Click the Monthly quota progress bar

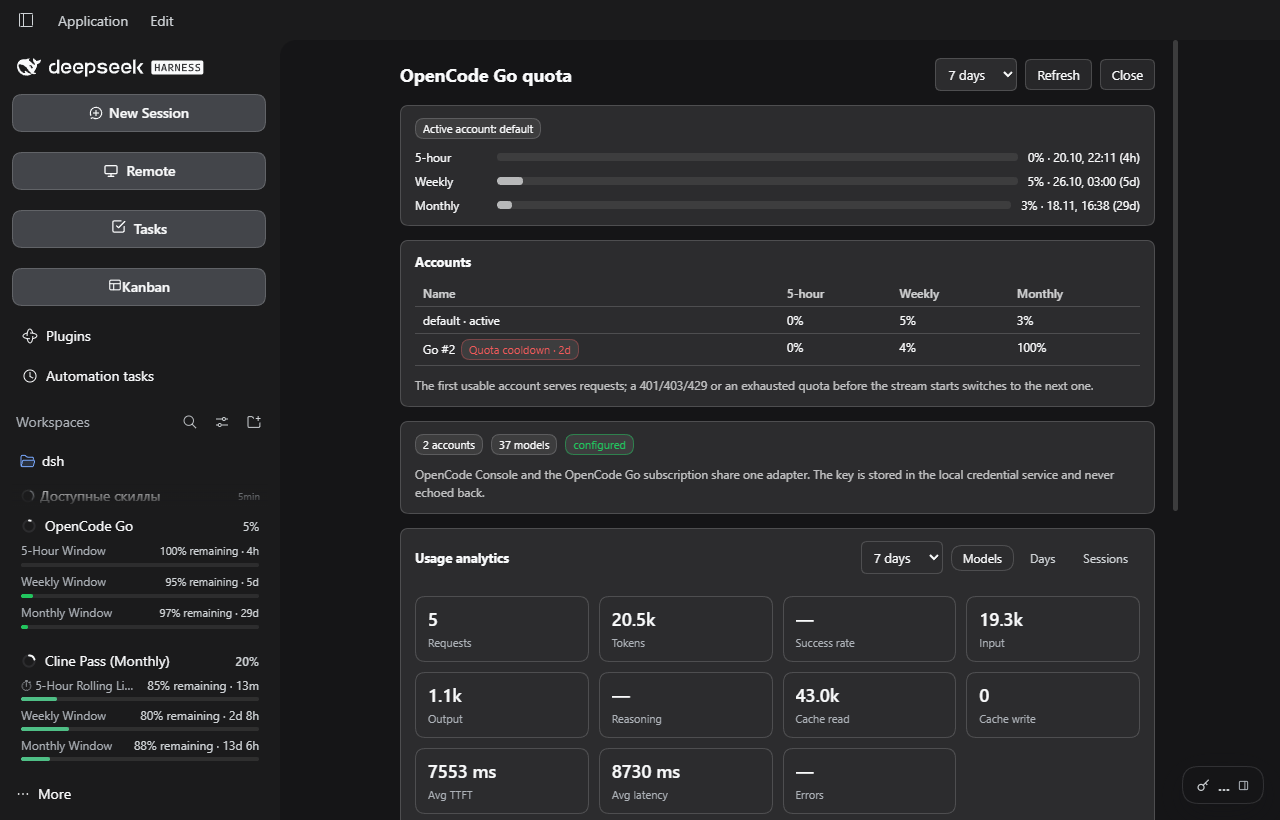pos(754,205)
